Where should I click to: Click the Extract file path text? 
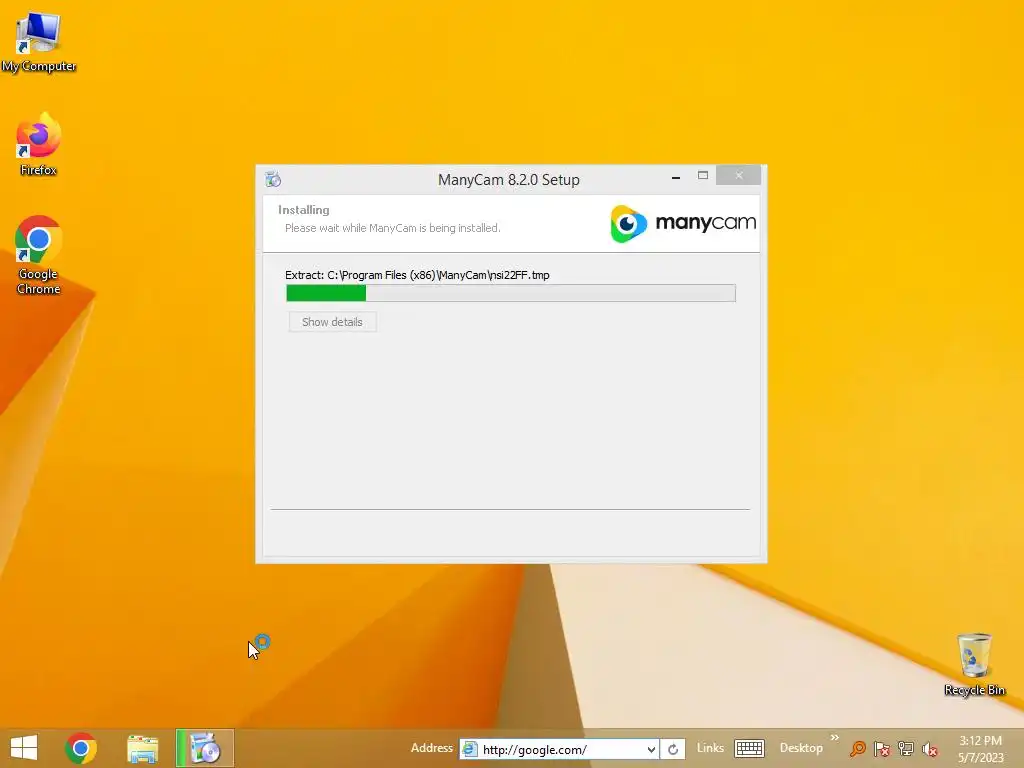[x=417, y=275]
